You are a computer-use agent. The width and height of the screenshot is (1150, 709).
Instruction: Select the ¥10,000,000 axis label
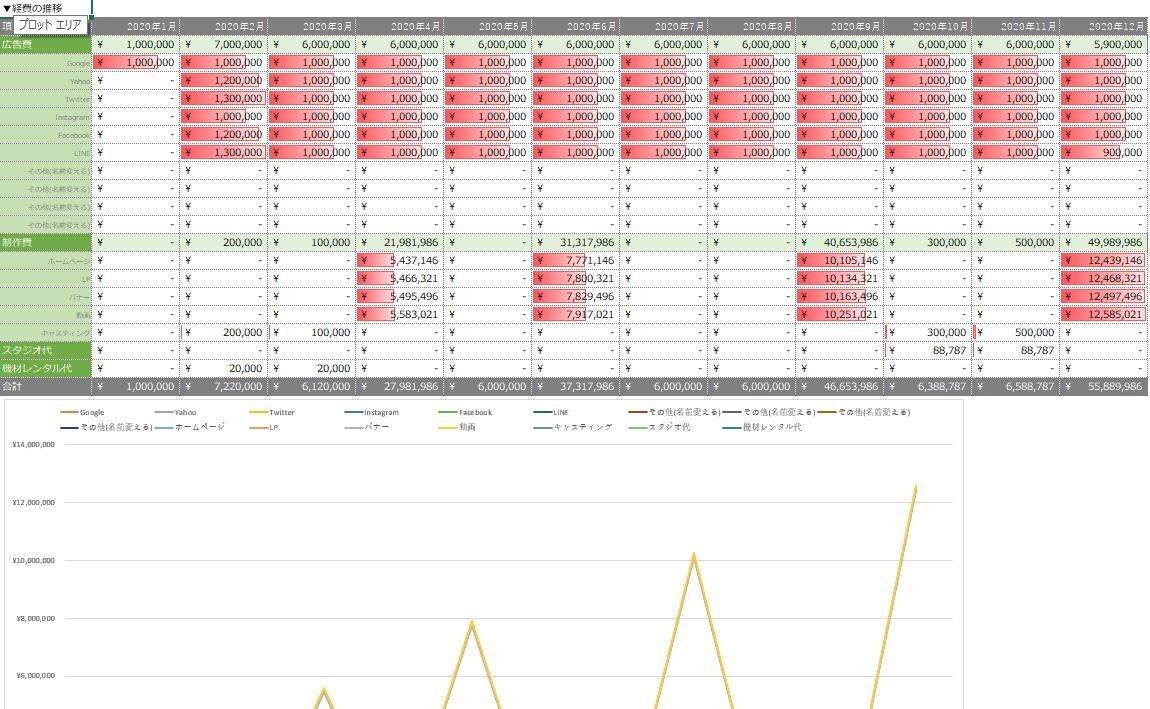[x=33, y=560]
